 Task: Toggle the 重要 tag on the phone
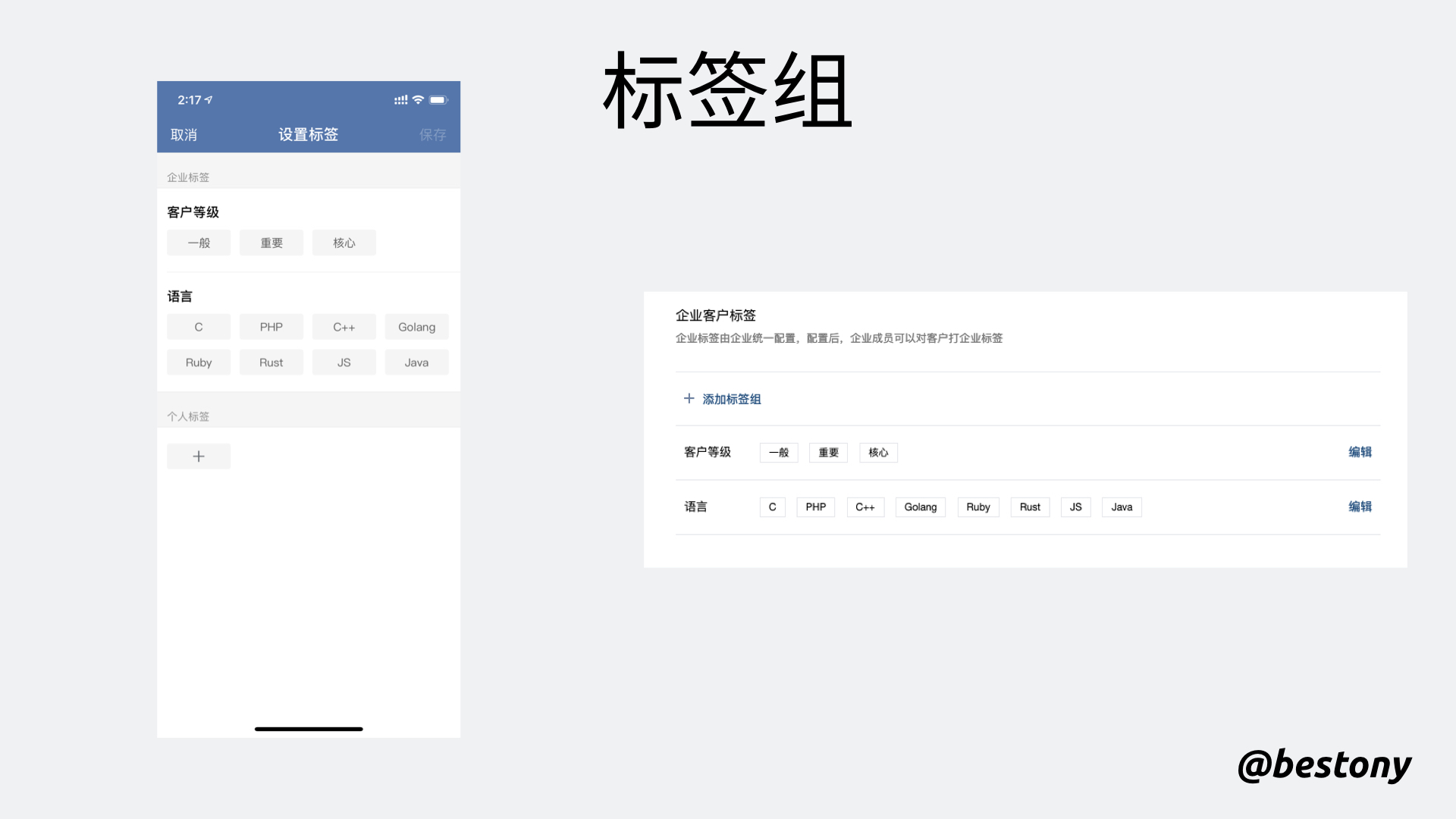[x=271, y=243]
